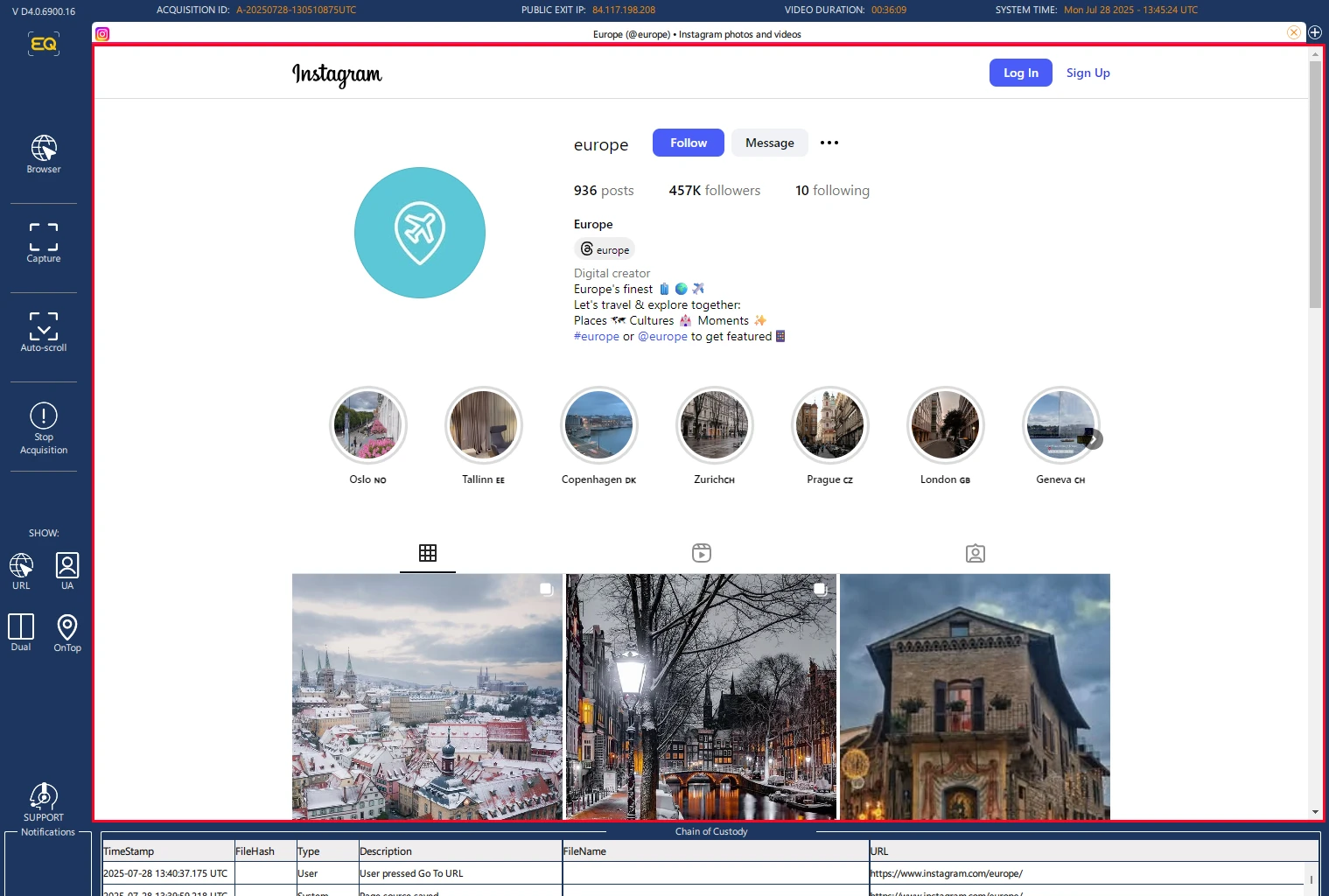Open the Copenhagen story highlight
The image size is (1329, 896).
point(599,425)
